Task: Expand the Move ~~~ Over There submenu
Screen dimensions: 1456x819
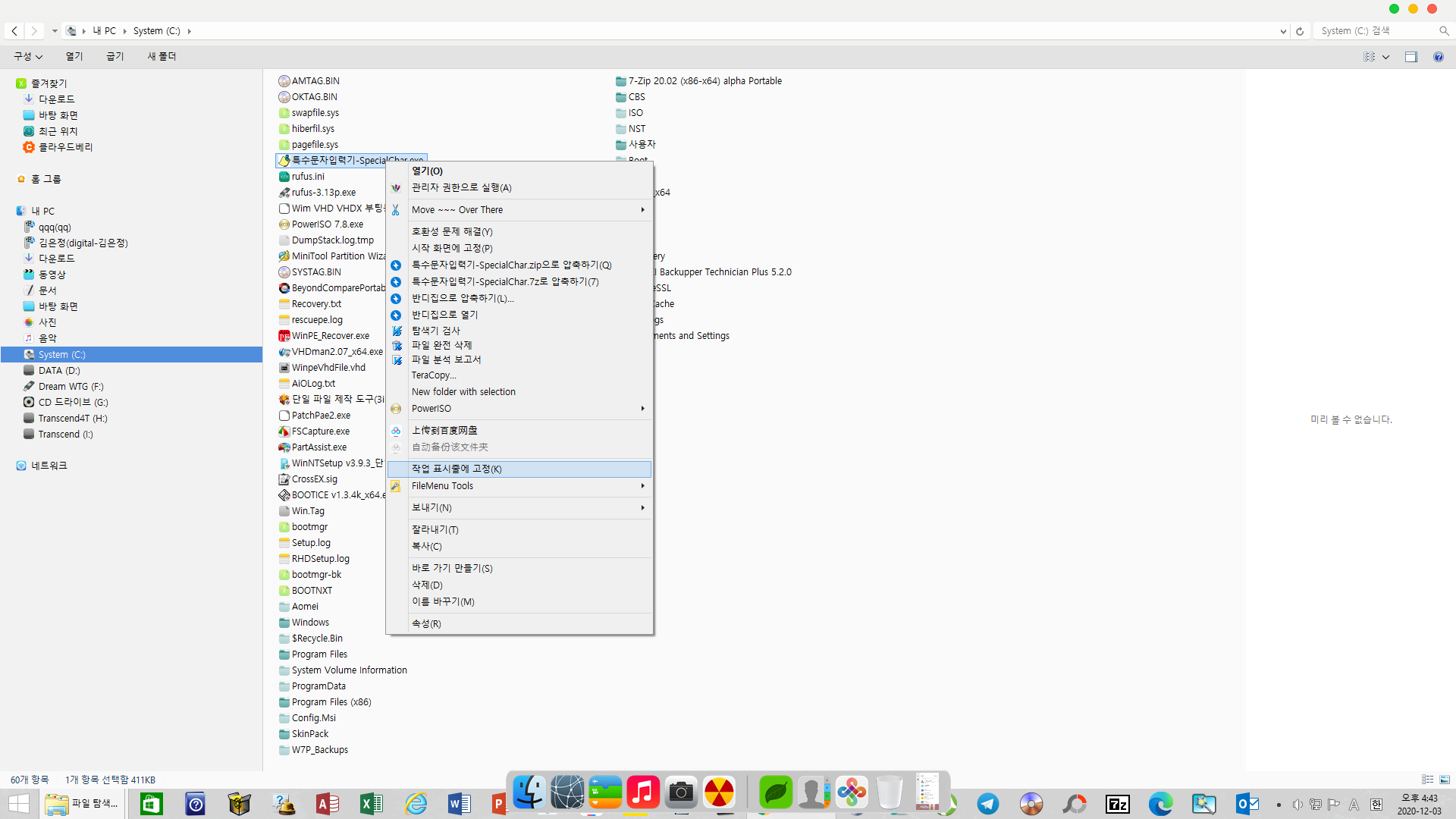Action: pos(519,210)
